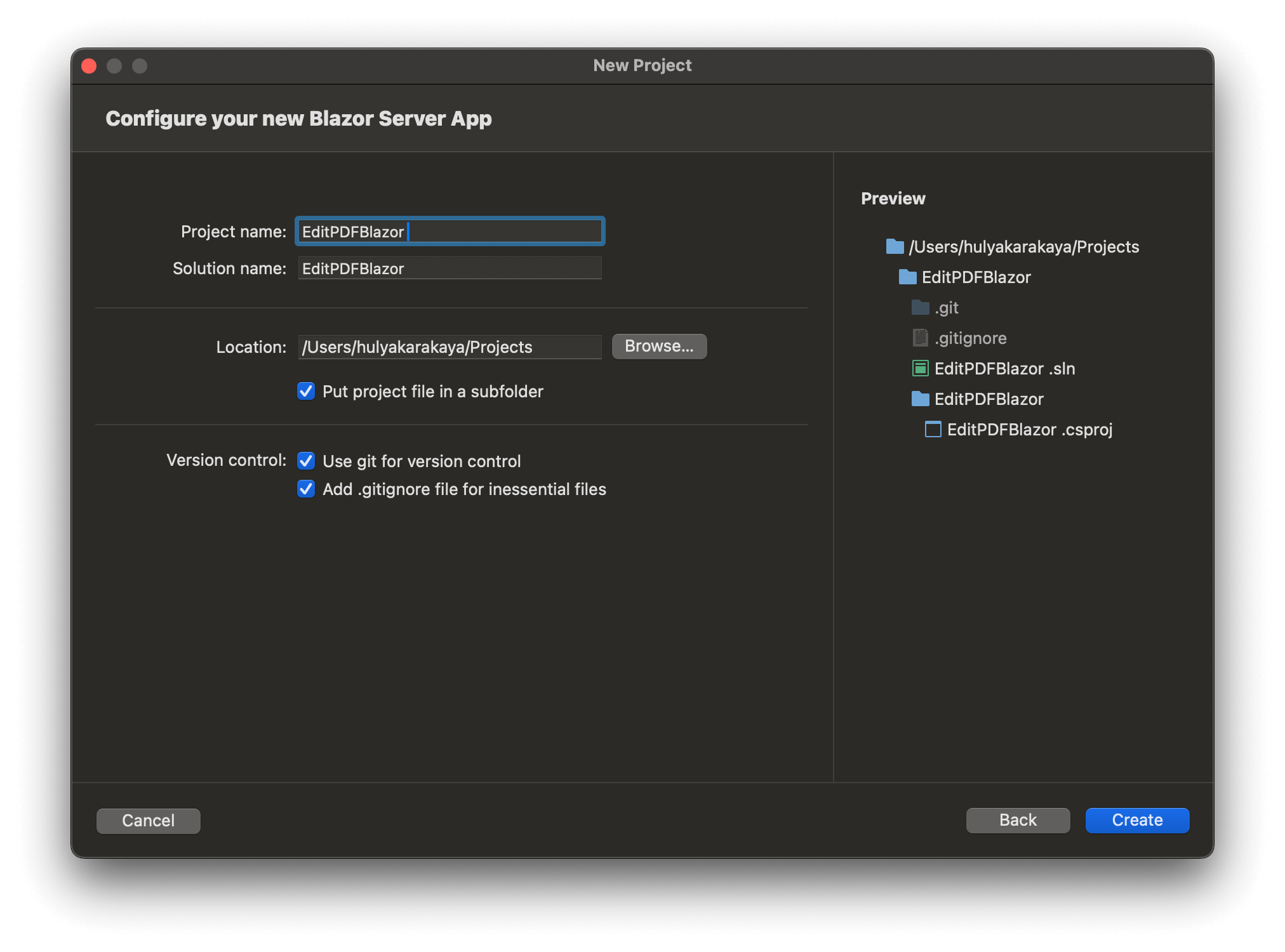Screen dimensions: 1285x952
Task: Click the .gitignore file icon
Action: 920,338
